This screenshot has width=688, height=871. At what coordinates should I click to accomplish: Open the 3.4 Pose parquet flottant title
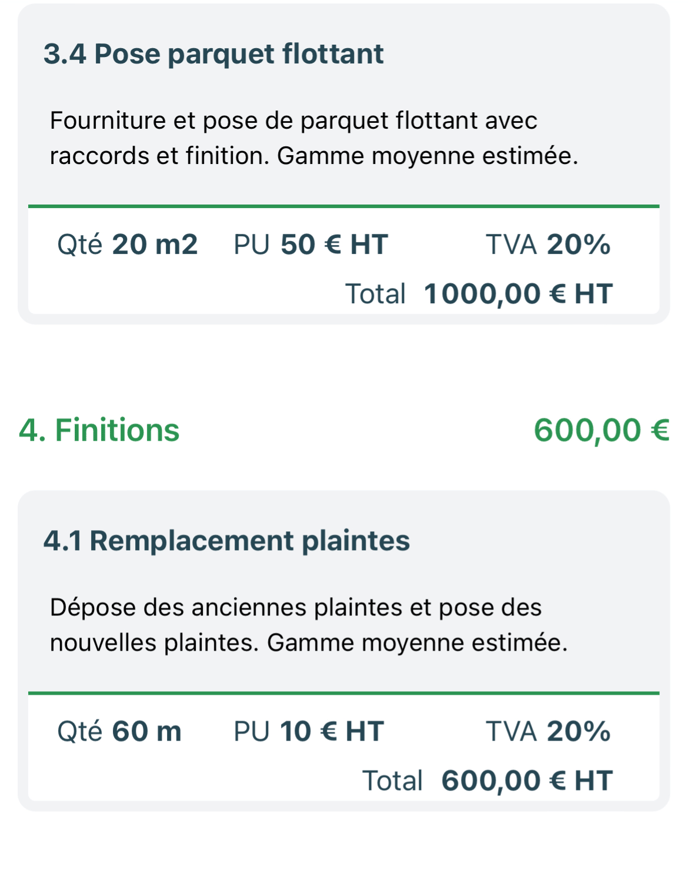pos(213,54)
